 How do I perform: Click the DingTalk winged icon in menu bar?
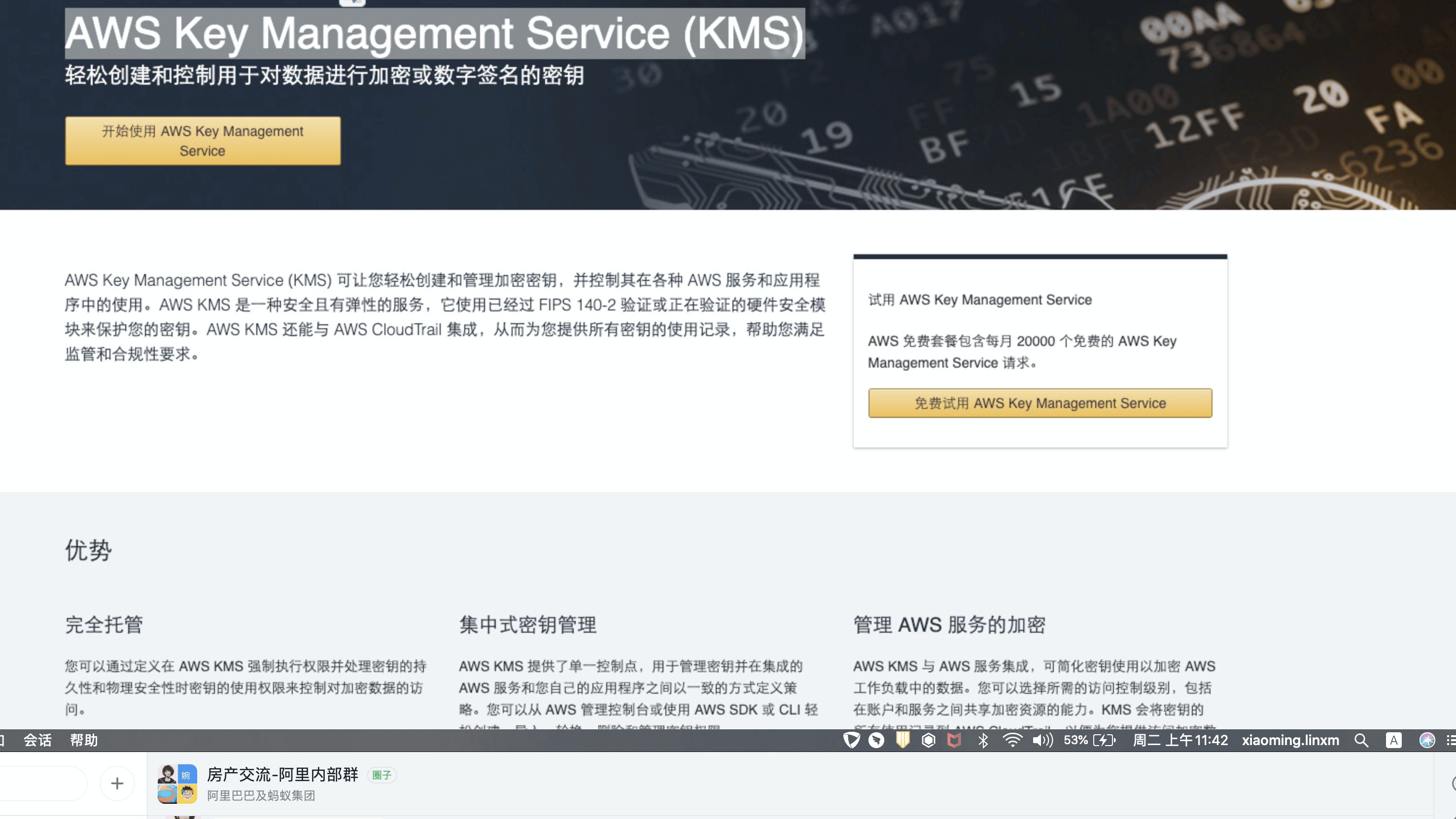[877, 740]
